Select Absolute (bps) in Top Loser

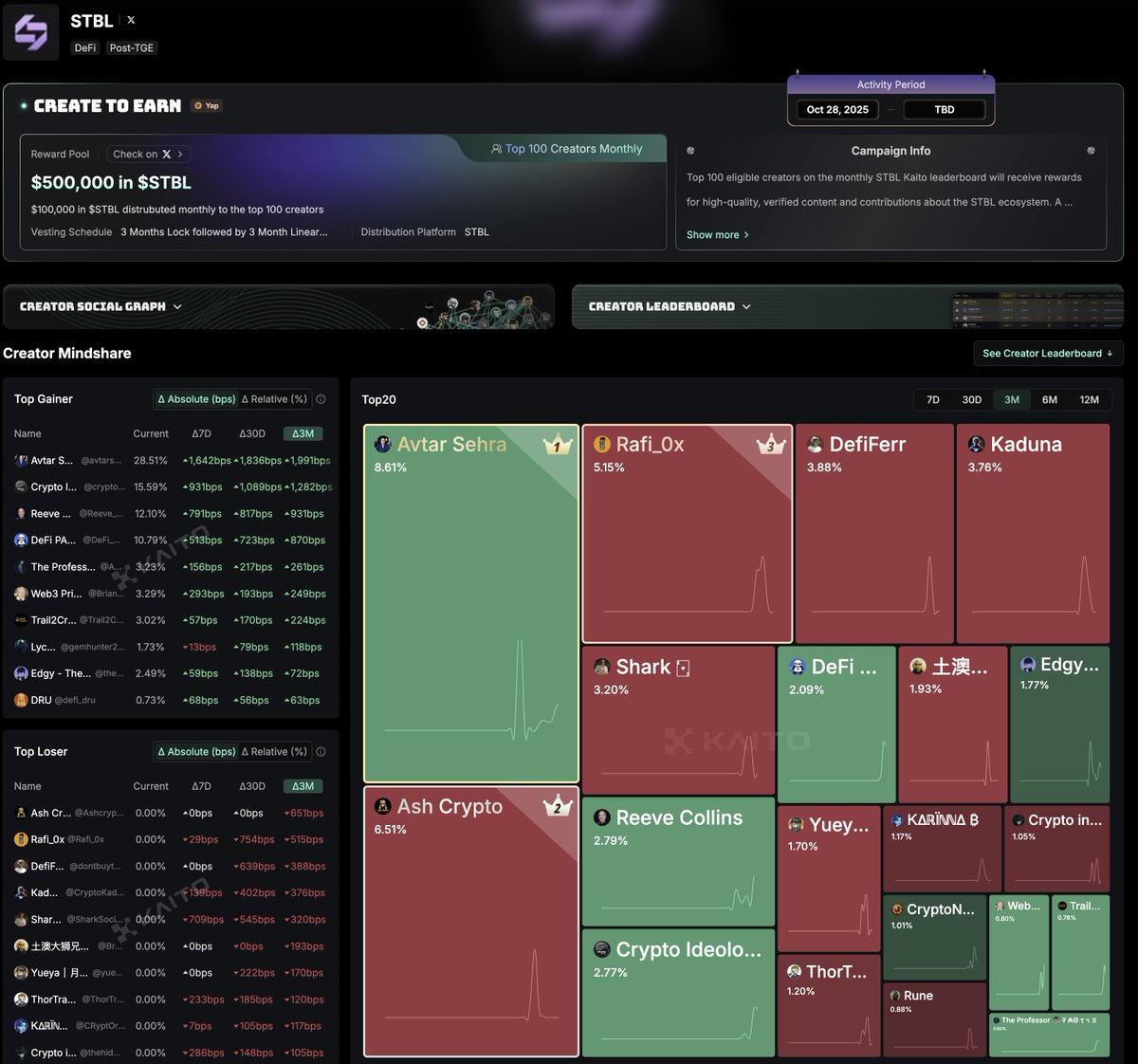(196, 752)
